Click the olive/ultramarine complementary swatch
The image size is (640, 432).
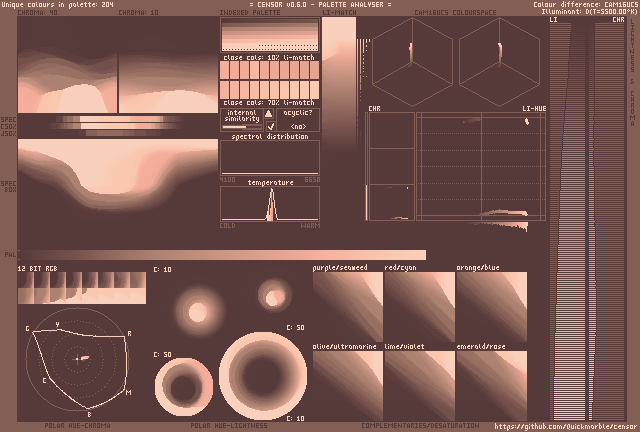[347, 384]
